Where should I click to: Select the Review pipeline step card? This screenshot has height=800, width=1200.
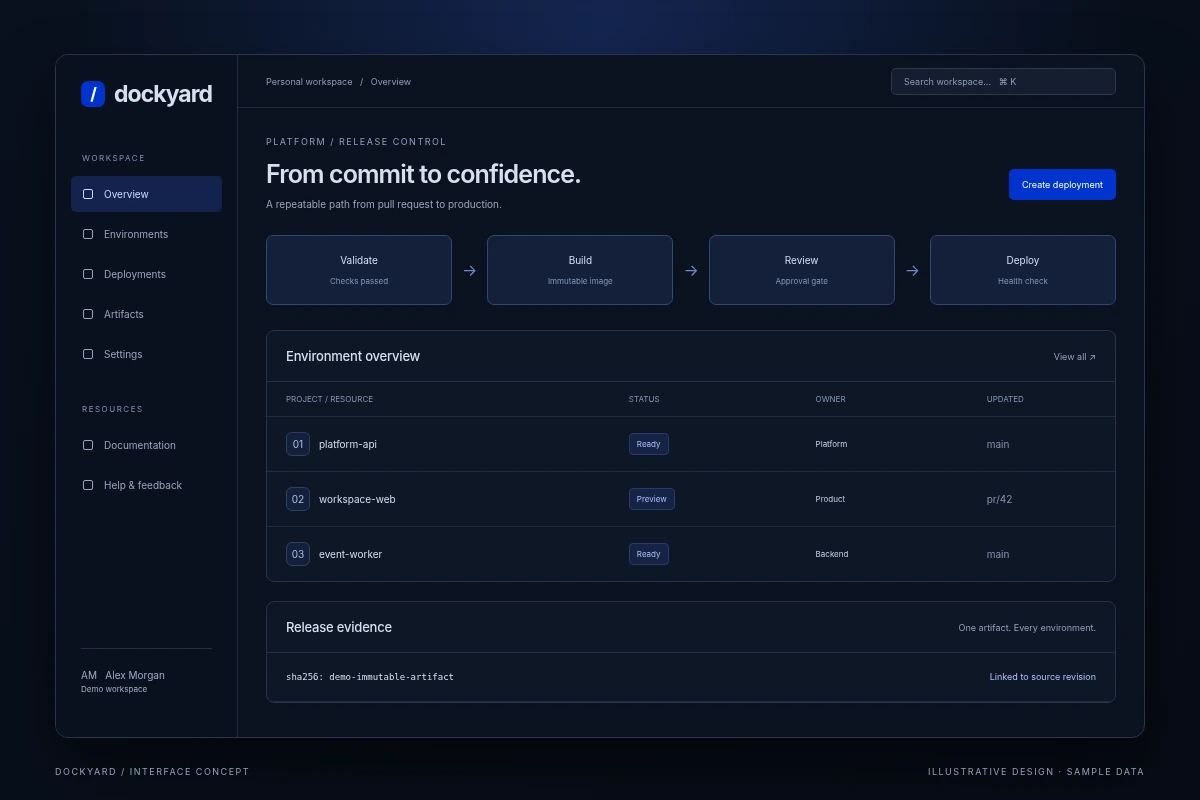coord(802,270)
